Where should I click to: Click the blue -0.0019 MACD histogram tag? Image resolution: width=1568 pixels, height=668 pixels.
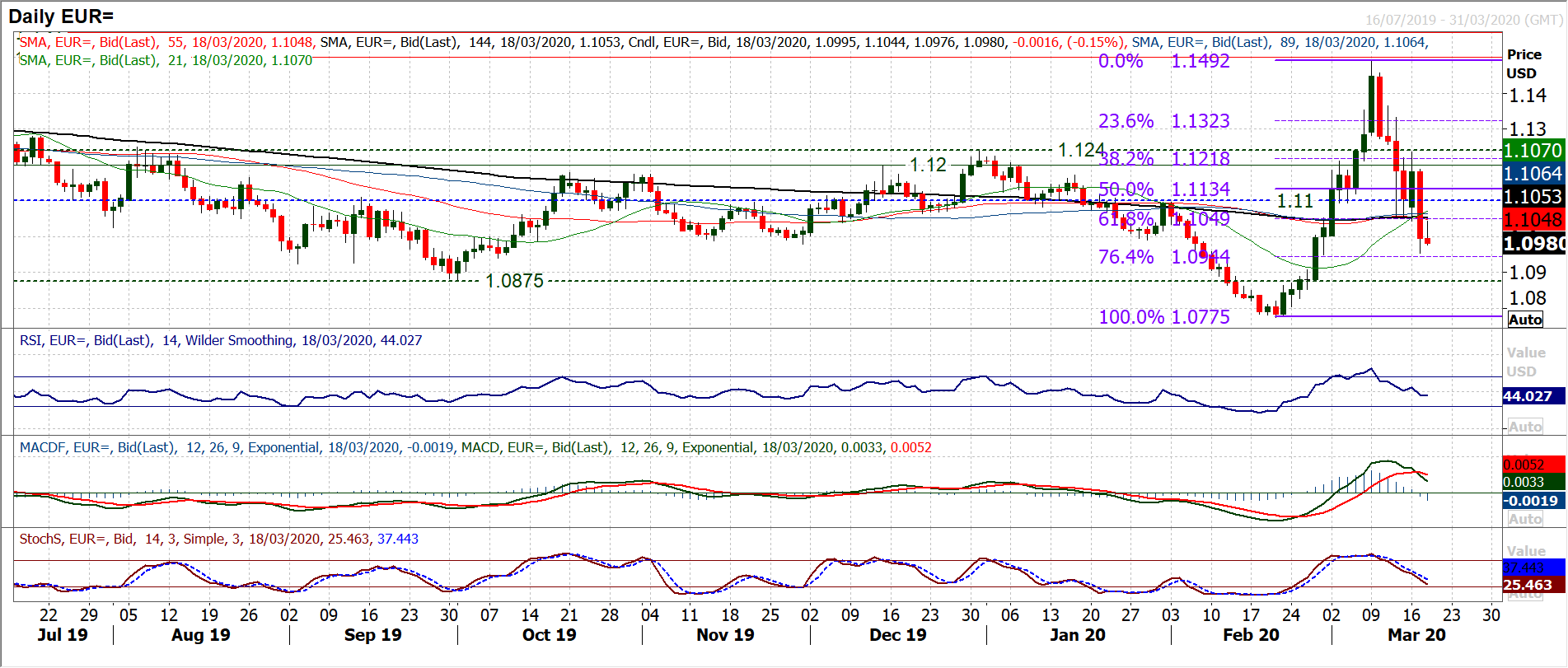(x=1533, y=501)
